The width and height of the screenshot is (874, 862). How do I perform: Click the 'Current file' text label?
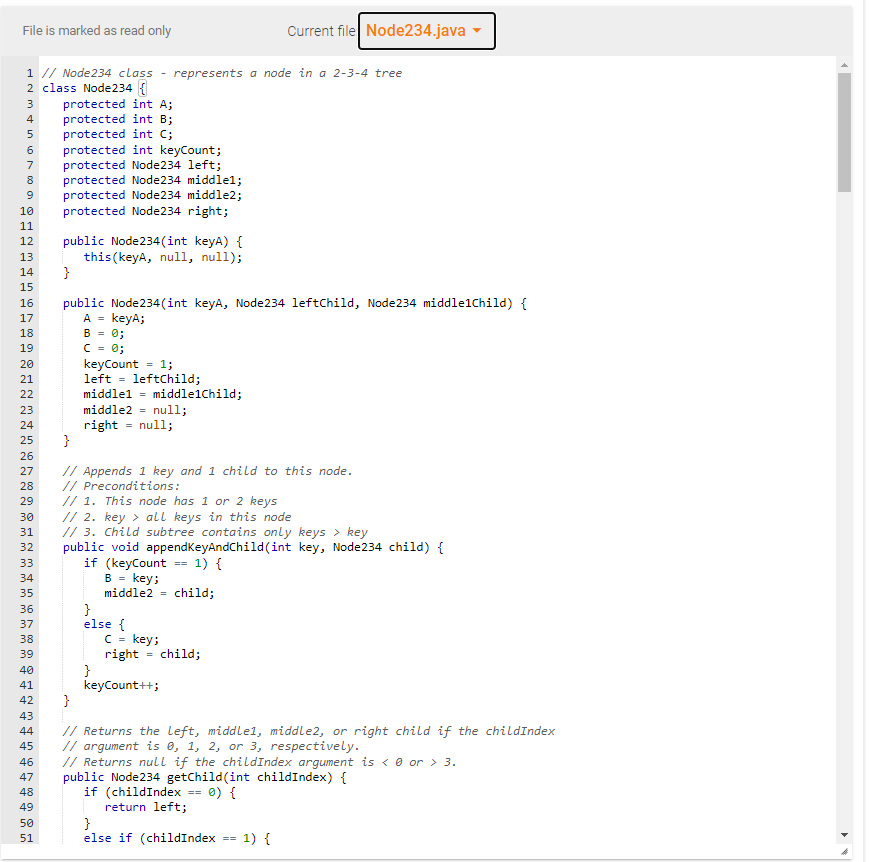click(320, 31)
